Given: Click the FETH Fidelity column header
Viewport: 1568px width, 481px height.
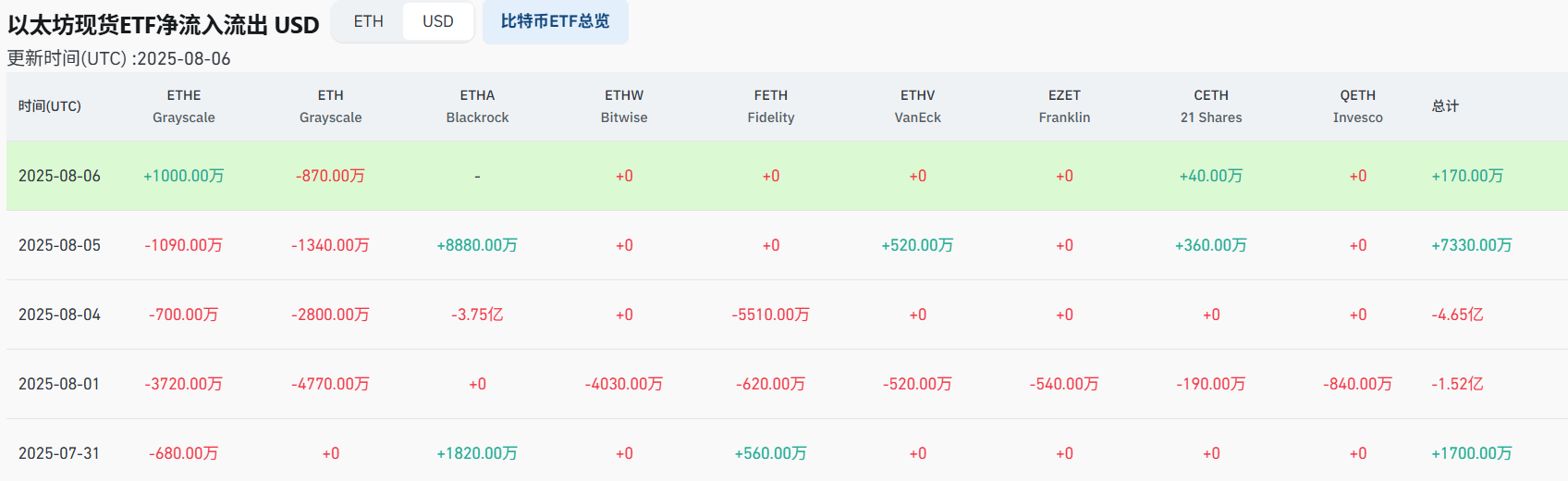Looking at the screenshot, I should click(771, 106).
